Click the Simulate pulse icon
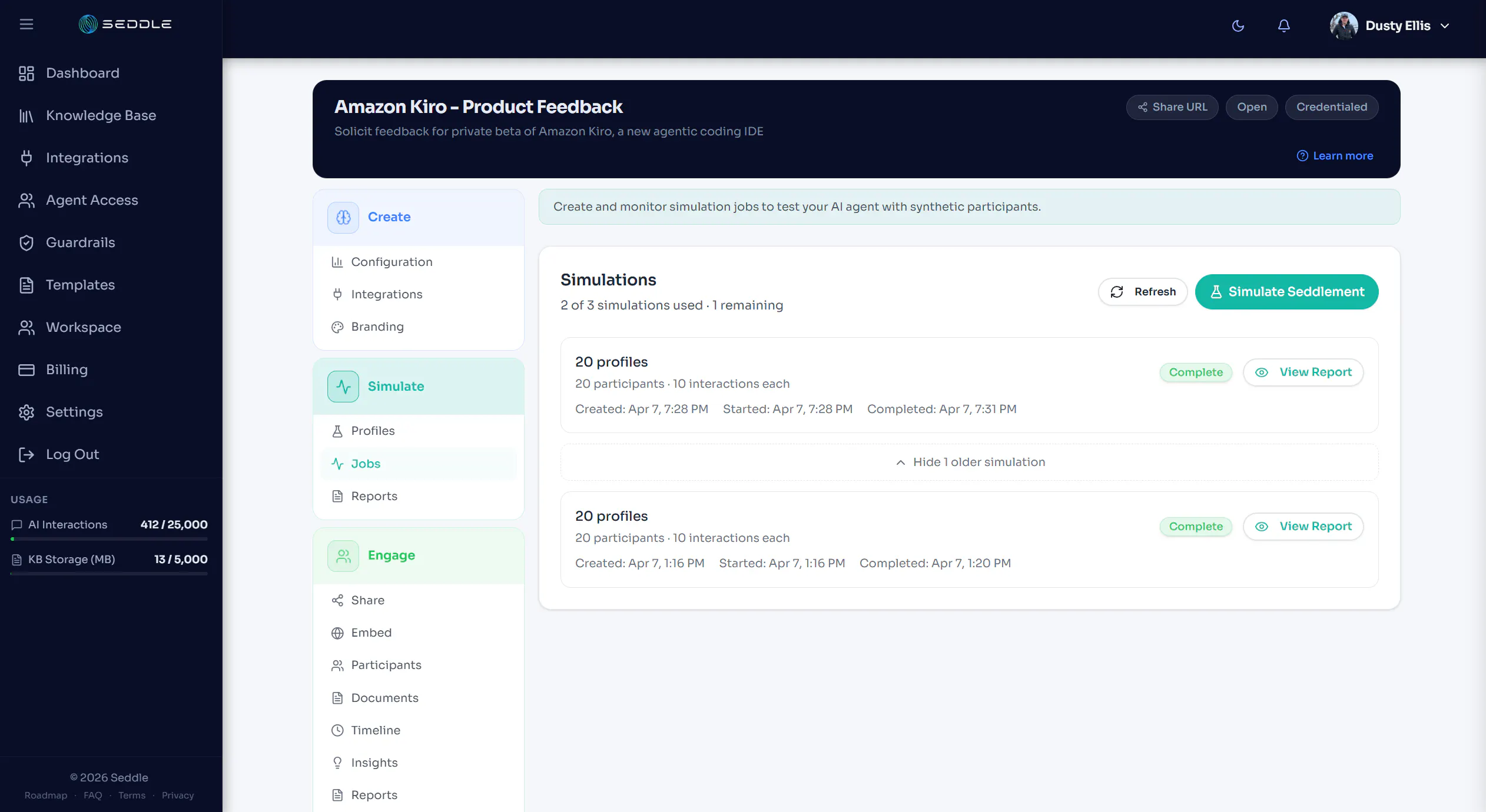Image resolution: width=1486 pixels, height=812 pixels. coord(343,387)
